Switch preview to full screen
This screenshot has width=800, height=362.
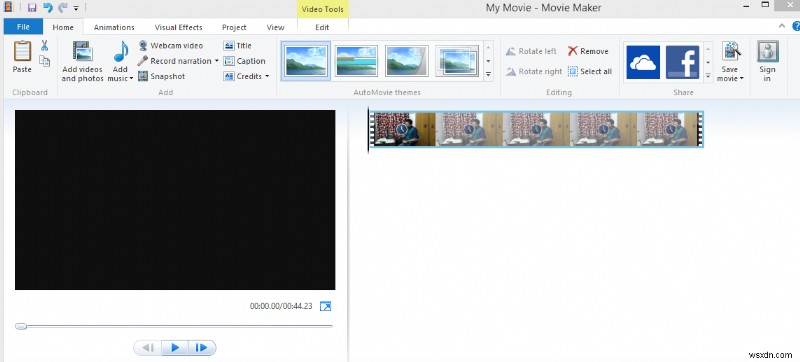coord(325,306)
